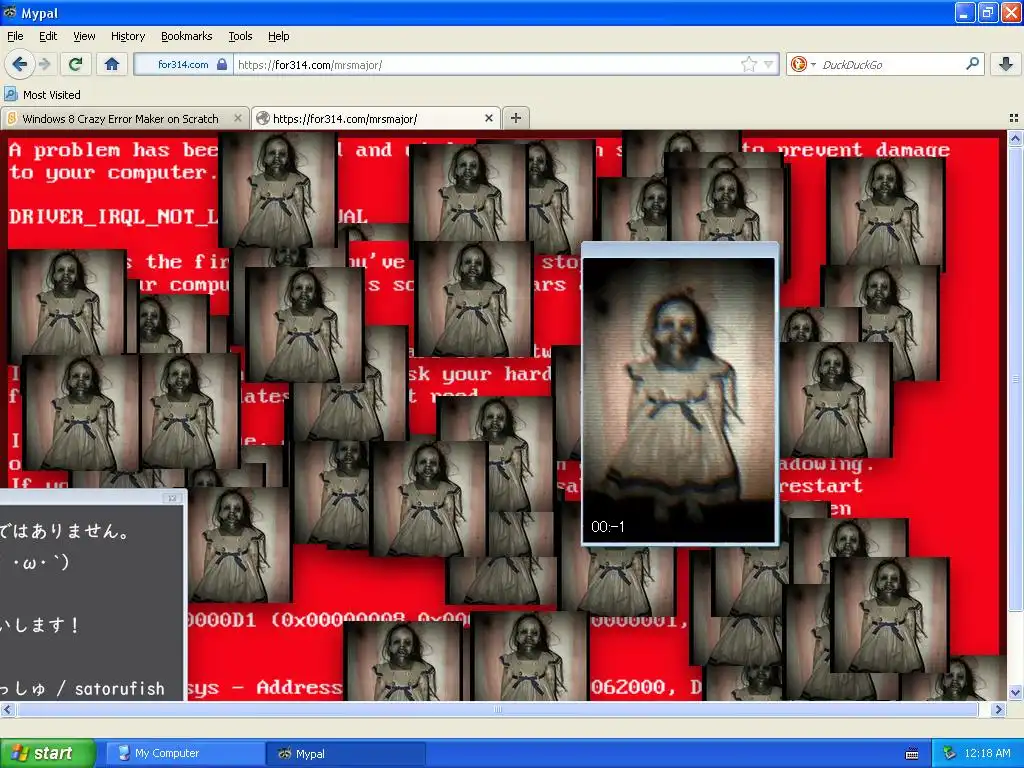Reload the page with the refresh icon
1024x768 pixels.
click(x=75, y=64)
